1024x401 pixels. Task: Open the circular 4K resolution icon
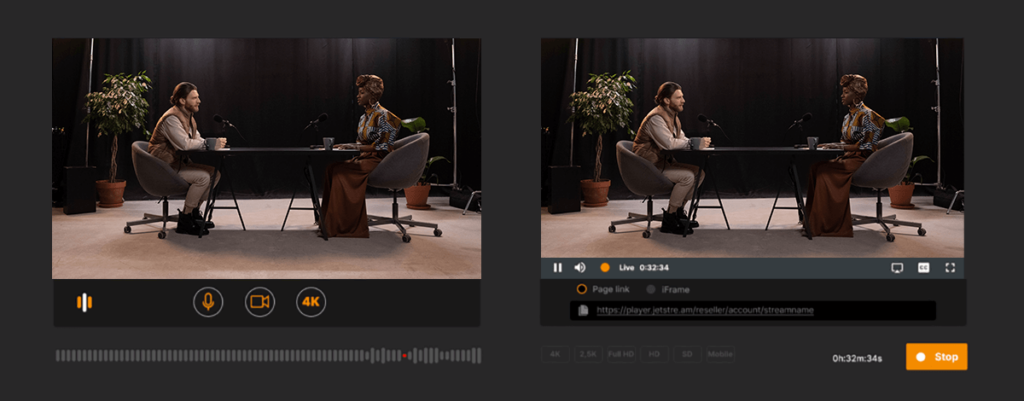pos(311,302)
